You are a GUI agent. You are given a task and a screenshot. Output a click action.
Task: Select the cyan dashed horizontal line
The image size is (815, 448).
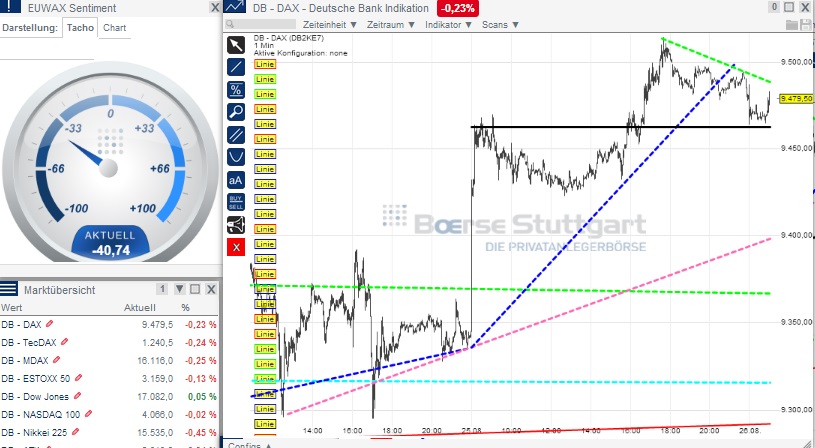(511, 382)
